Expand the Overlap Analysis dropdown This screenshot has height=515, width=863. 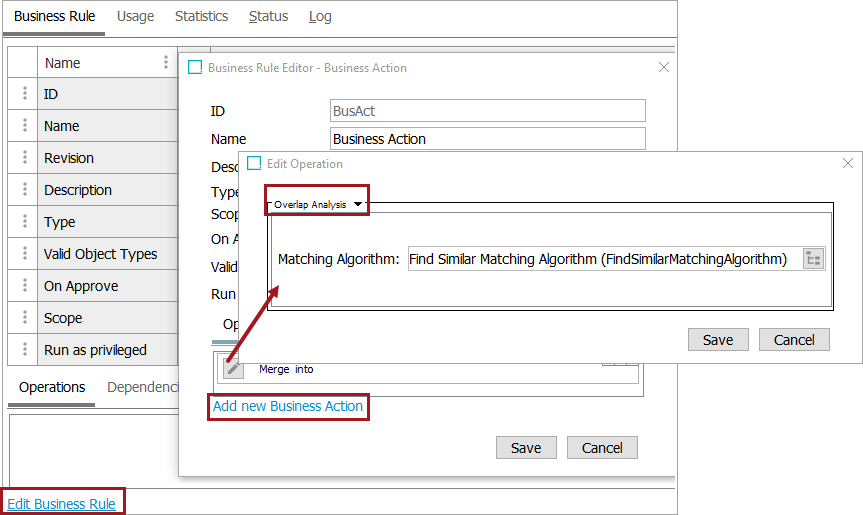tap(358, 204)
